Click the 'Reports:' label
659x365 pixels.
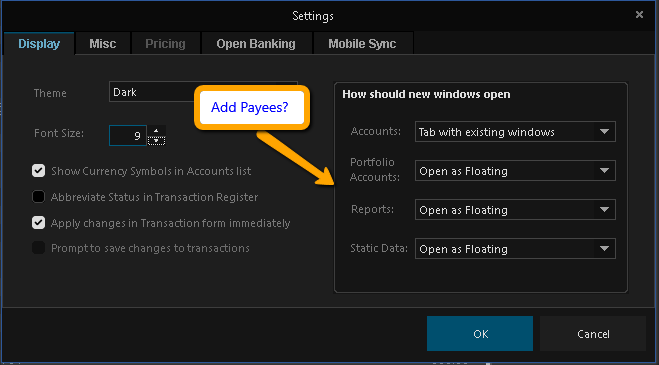click(372, 209)
